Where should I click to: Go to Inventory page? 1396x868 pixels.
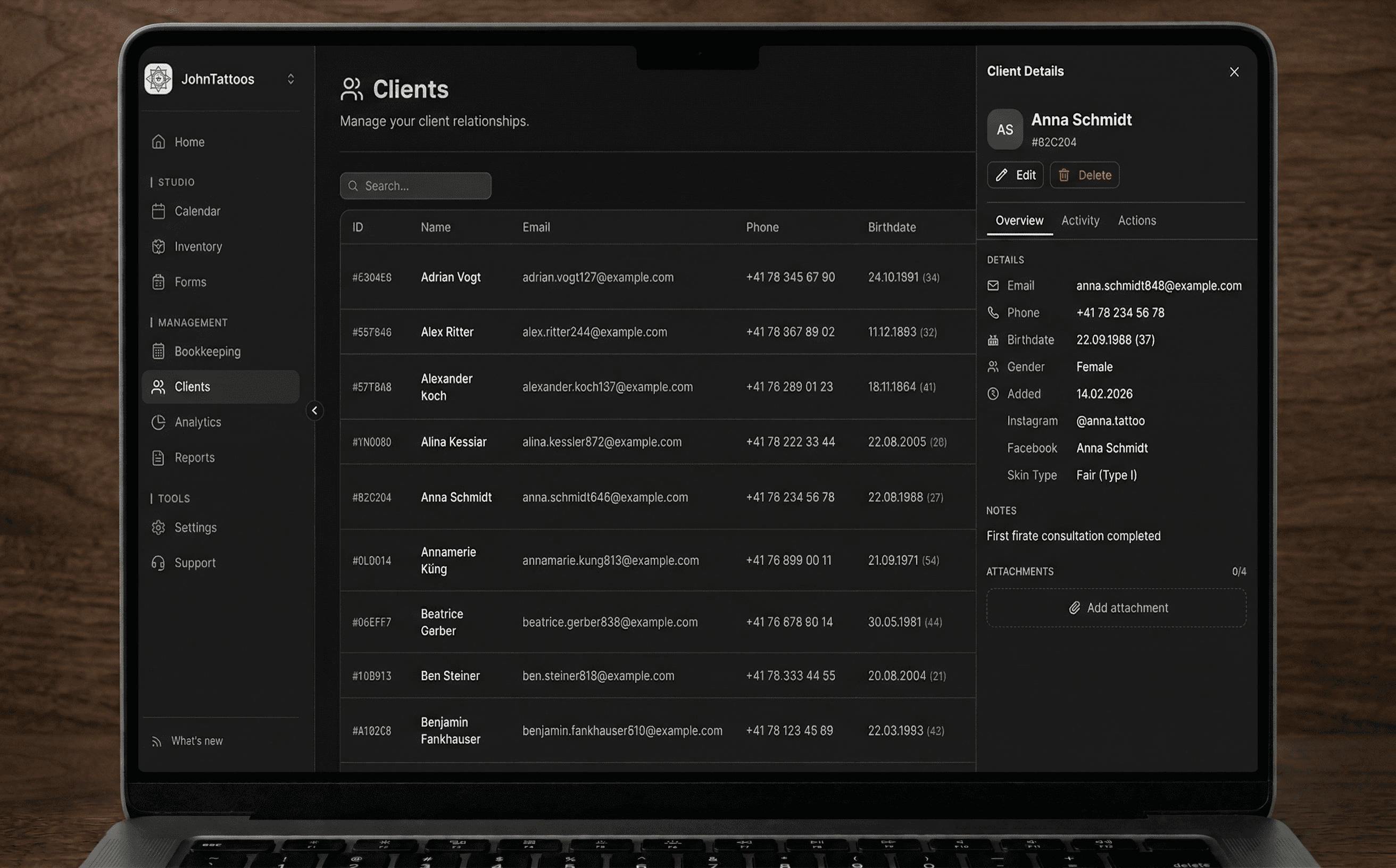click(x=197, y=247)
